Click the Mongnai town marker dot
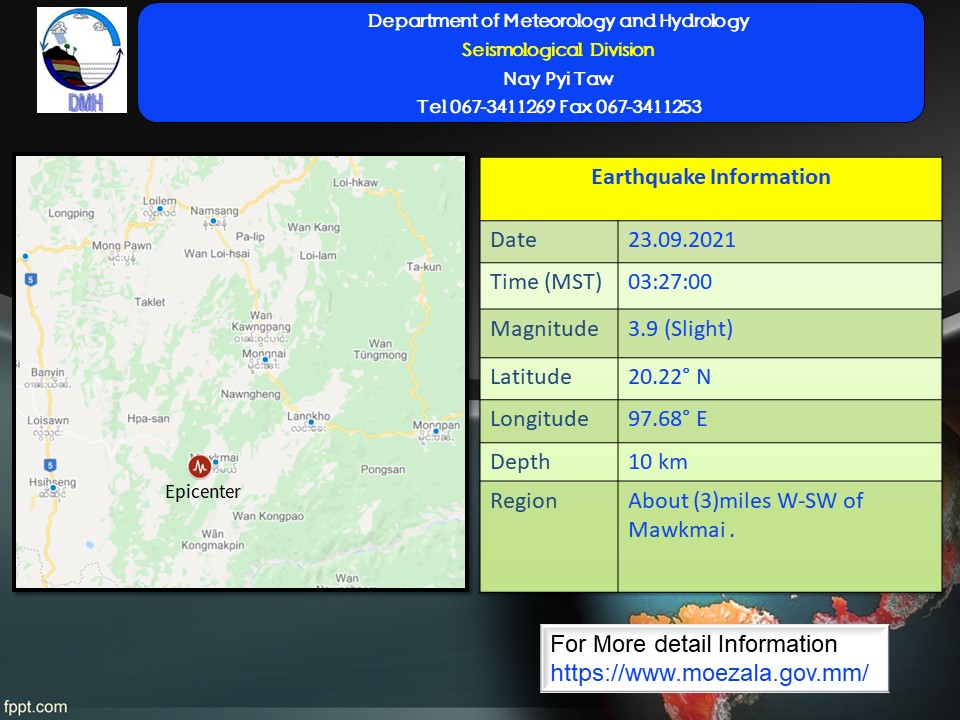 tap(265, 360)
